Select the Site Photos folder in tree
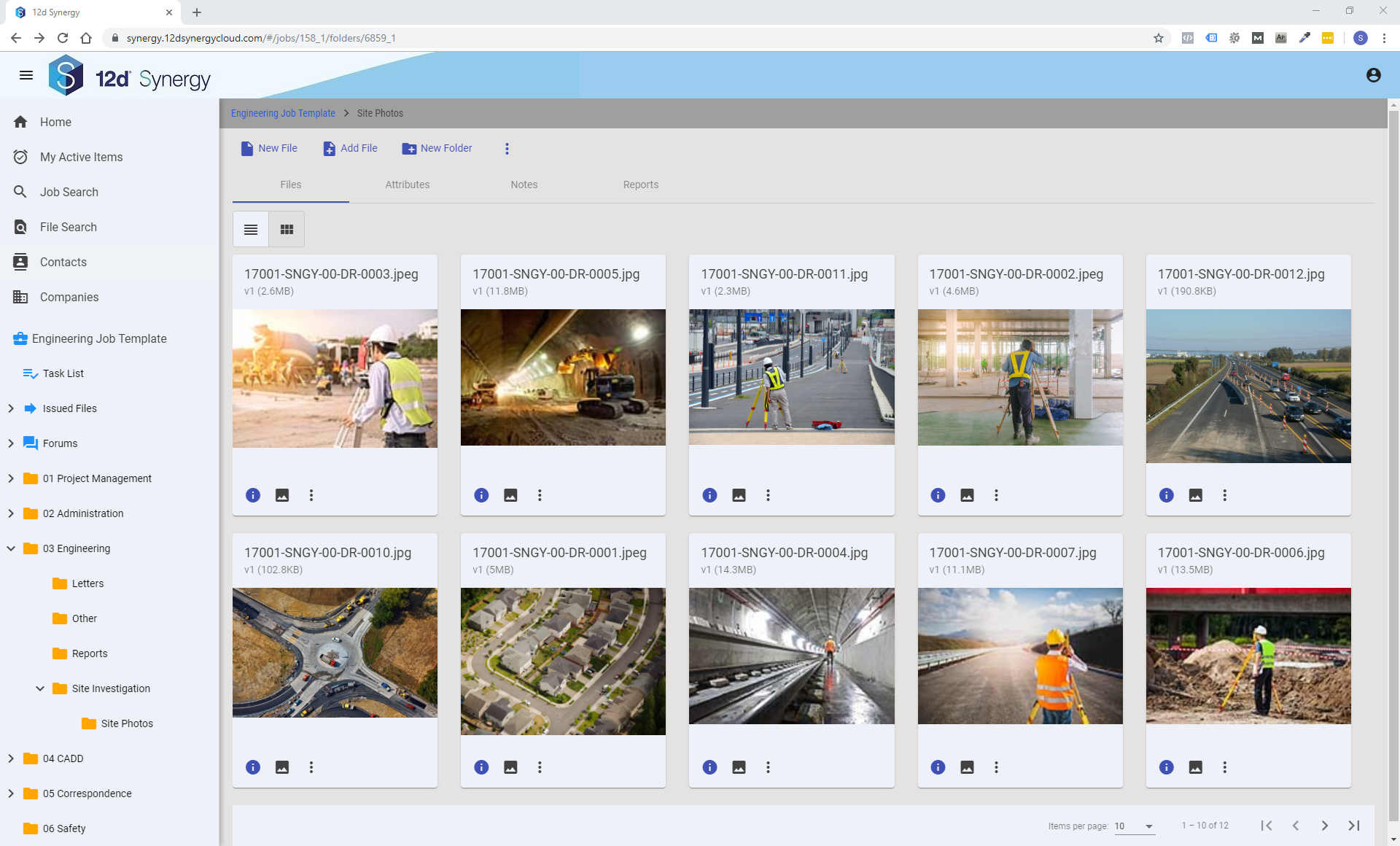The image size is (1400, 846). (x=126, y=723)
